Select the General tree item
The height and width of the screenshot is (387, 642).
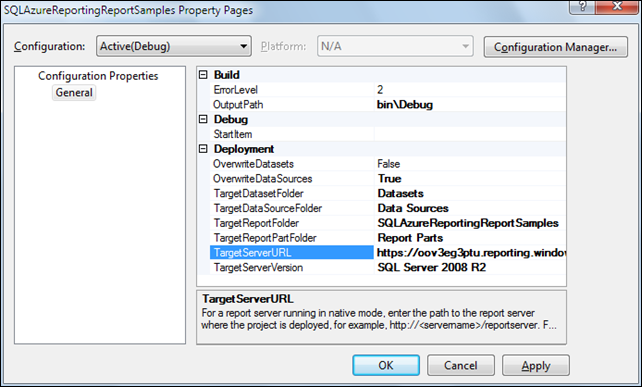point(74,93)
